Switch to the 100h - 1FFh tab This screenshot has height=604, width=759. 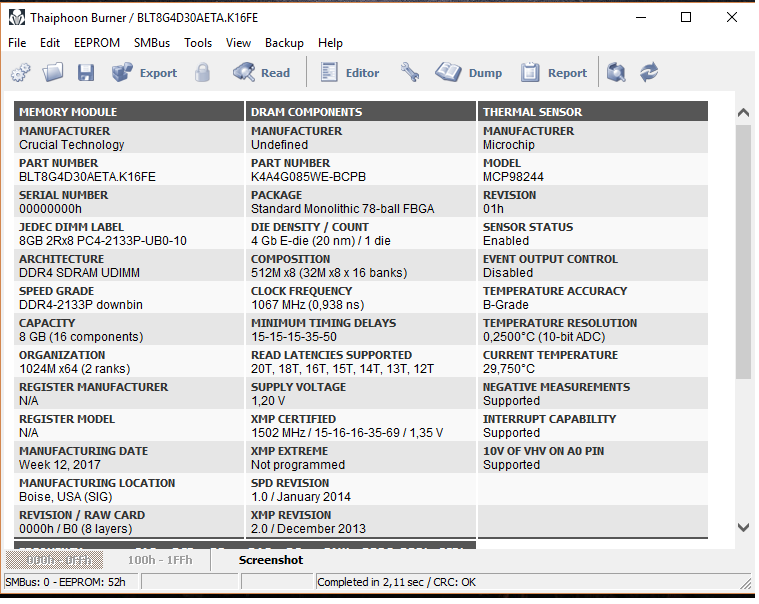click(x=160, y=560)
